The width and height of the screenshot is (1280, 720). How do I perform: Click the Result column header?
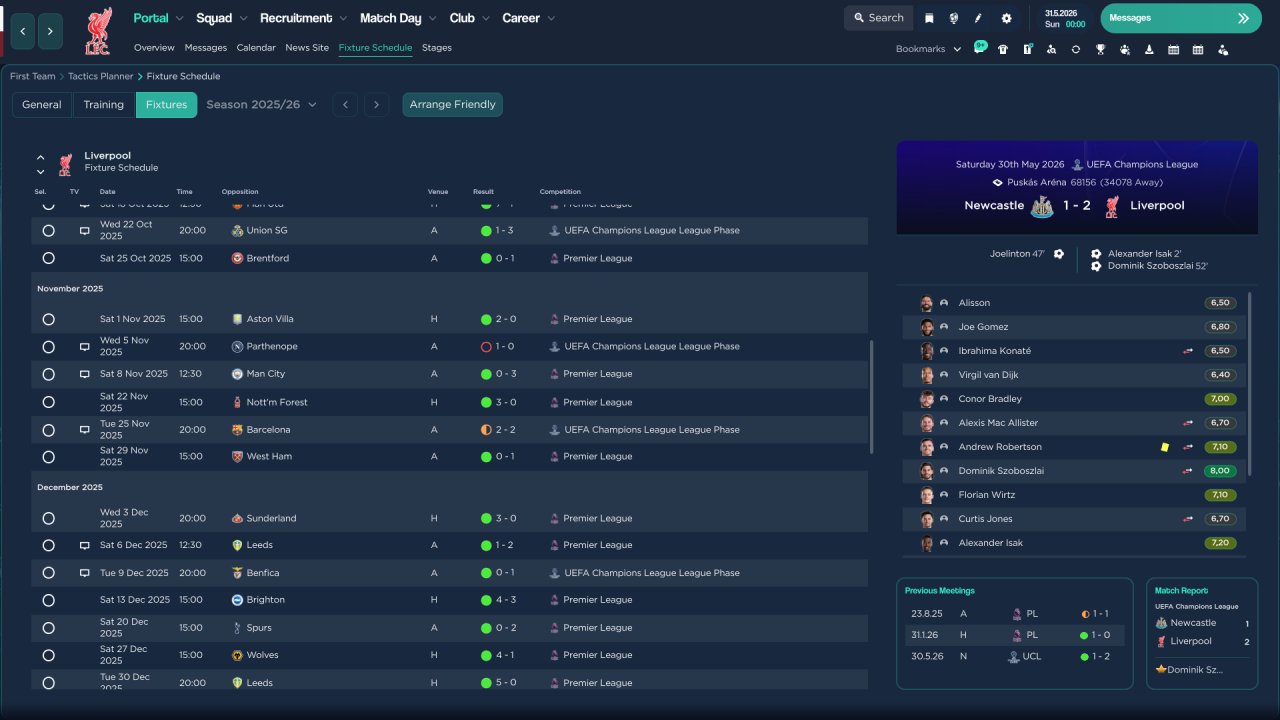484,192
